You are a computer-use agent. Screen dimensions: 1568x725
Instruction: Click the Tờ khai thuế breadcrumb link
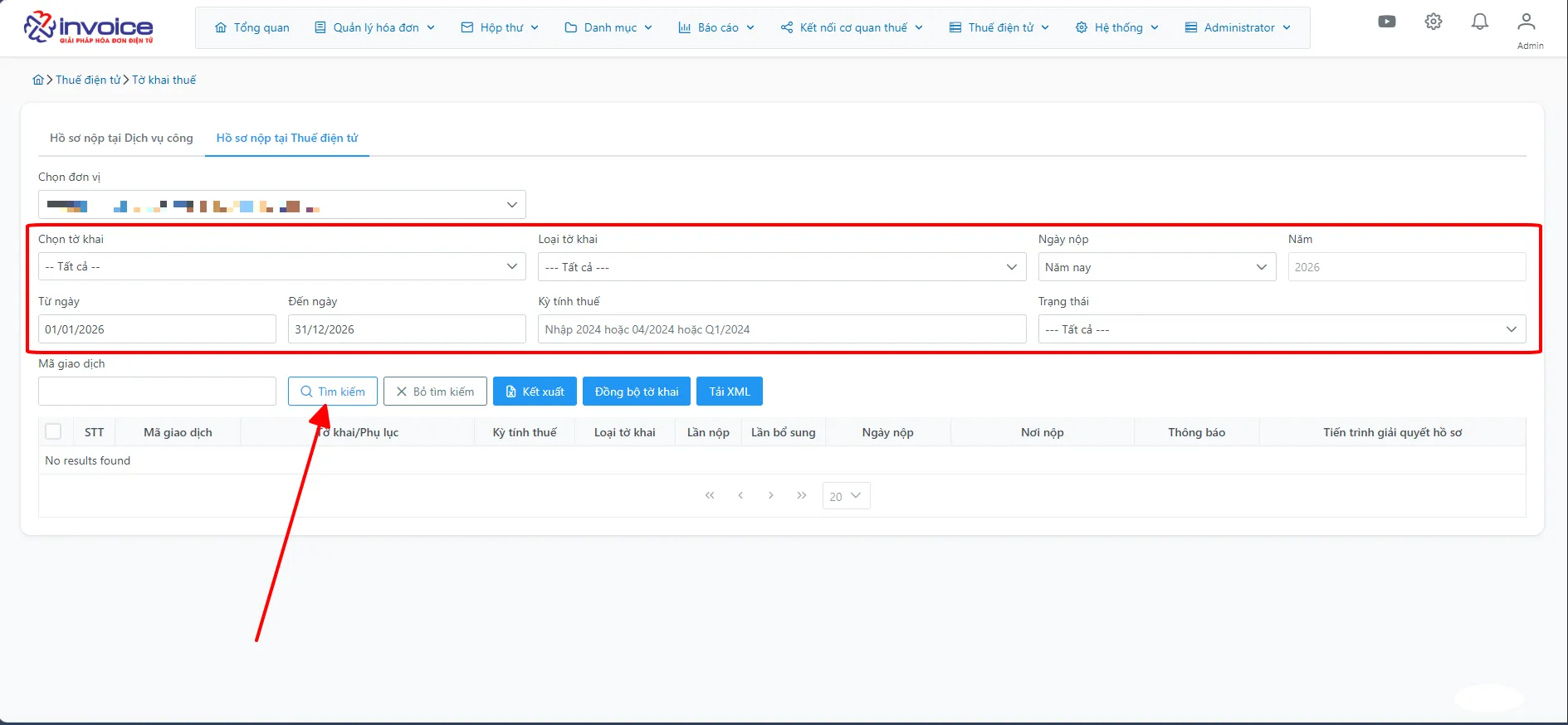[x=164, y=80]
